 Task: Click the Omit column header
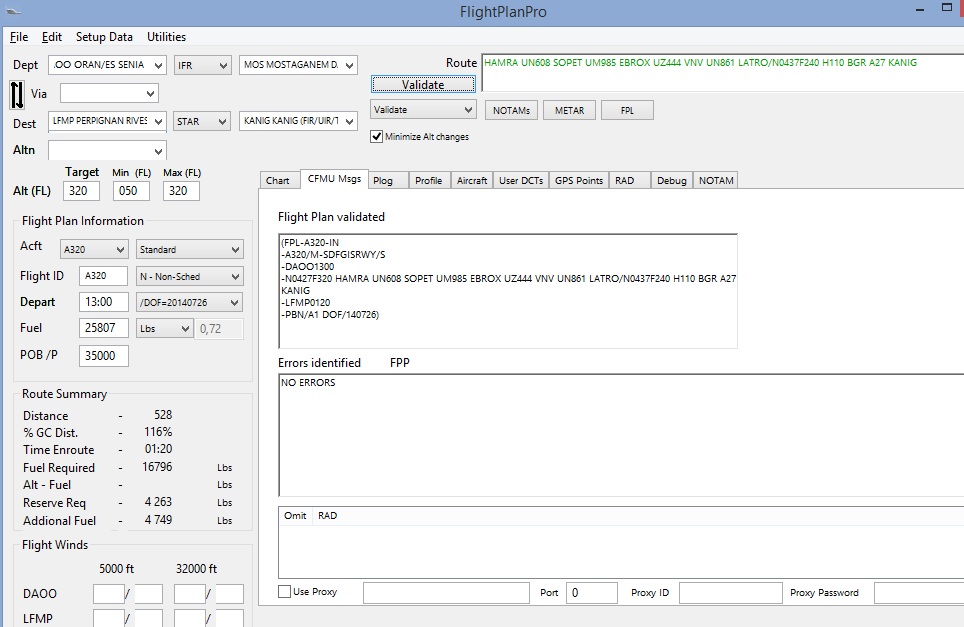(295, 516)
